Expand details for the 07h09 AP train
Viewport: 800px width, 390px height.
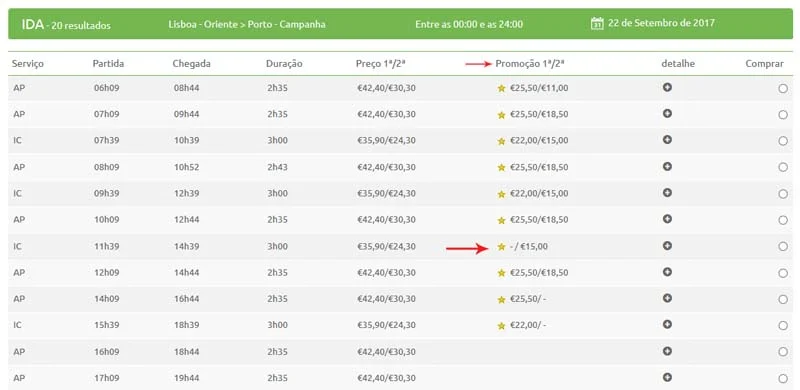pos(667,113)
